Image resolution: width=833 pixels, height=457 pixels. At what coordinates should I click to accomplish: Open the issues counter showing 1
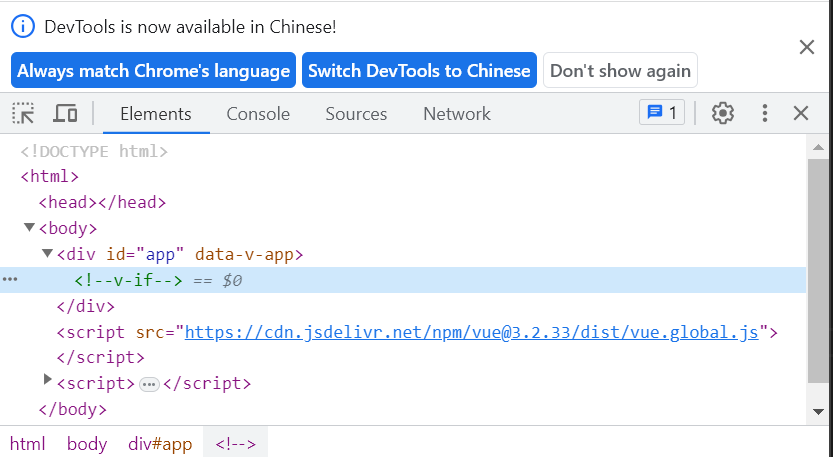point(662,113)
